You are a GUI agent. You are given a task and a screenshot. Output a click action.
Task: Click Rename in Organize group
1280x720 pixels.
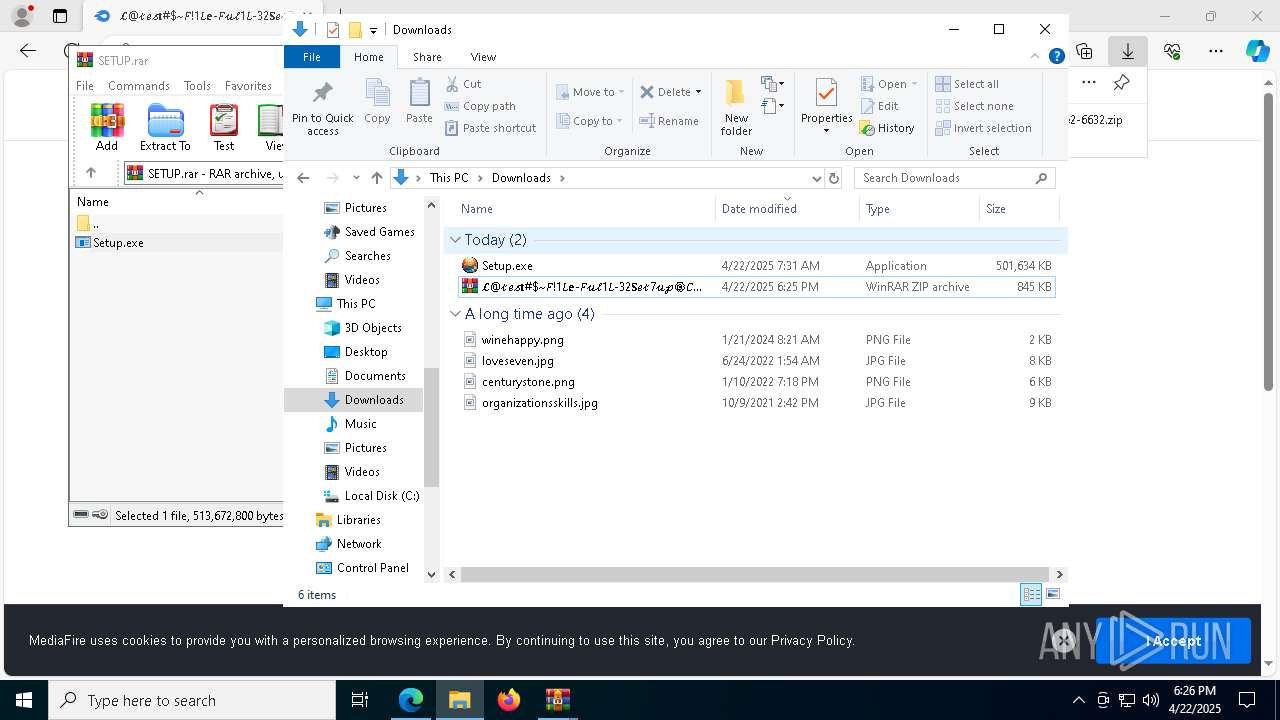669,121
